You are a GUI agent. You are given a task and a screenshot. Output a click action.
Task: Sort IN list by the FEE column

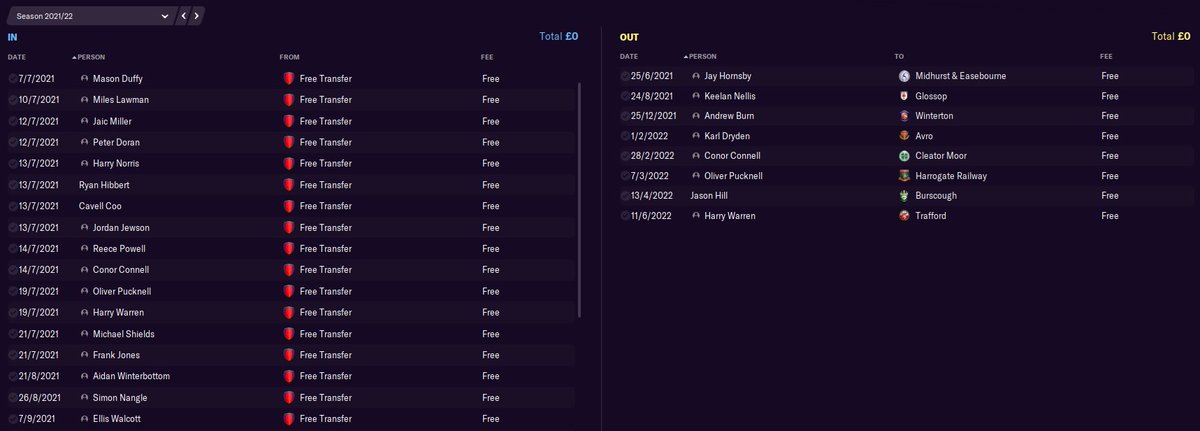(487, 57)
